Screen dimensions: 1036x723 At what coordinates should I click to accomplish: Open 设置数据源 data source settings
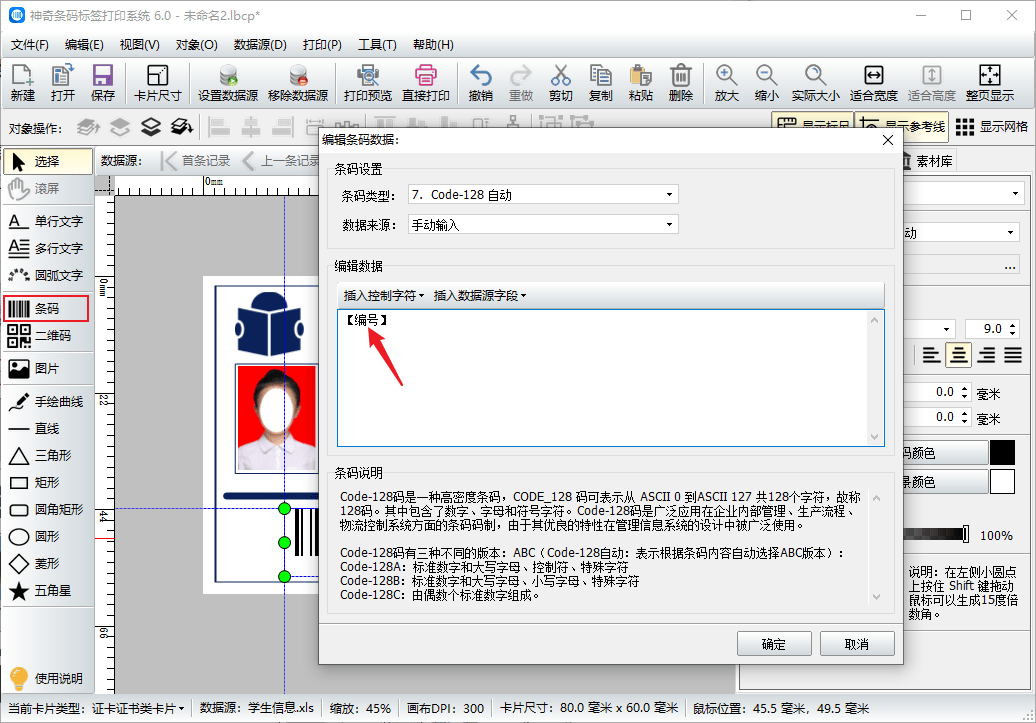[228, 82]
